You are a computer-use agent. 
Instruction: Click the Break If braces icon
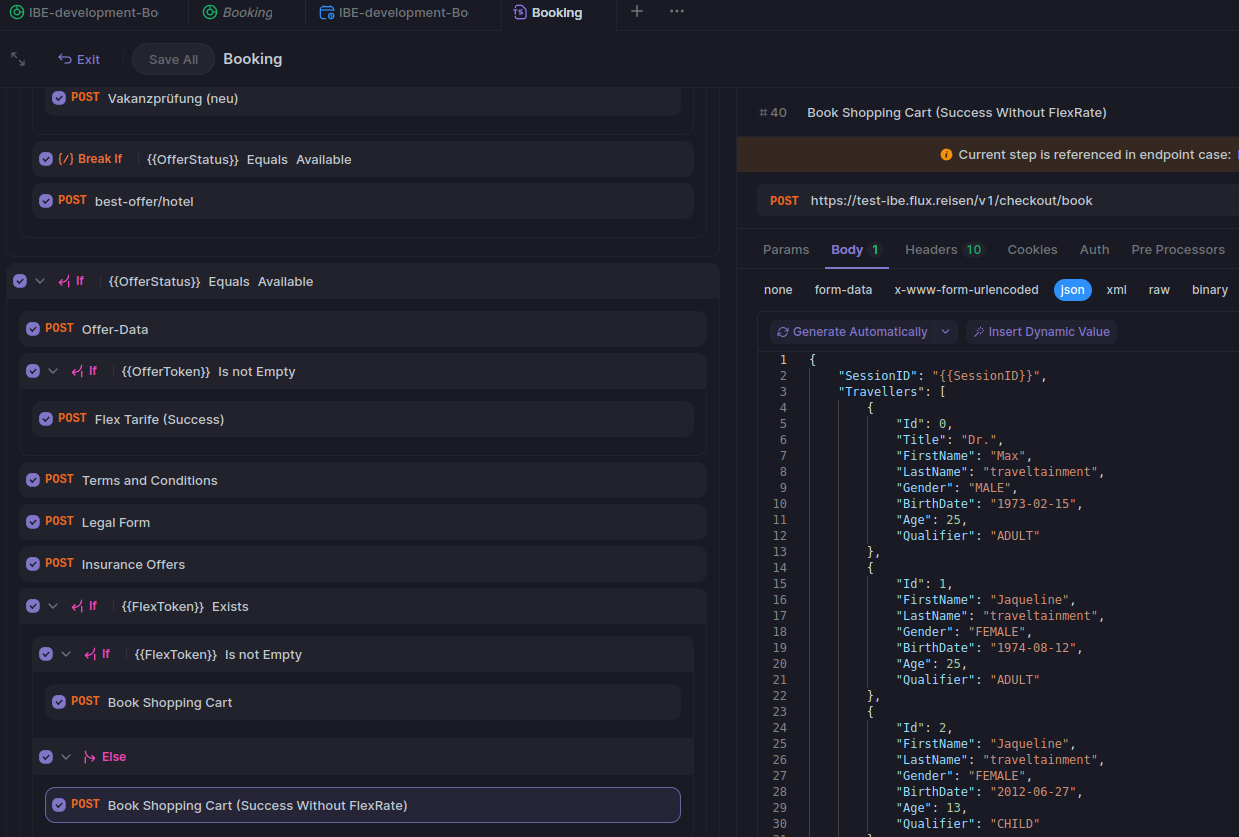click(x=66, y=159)
